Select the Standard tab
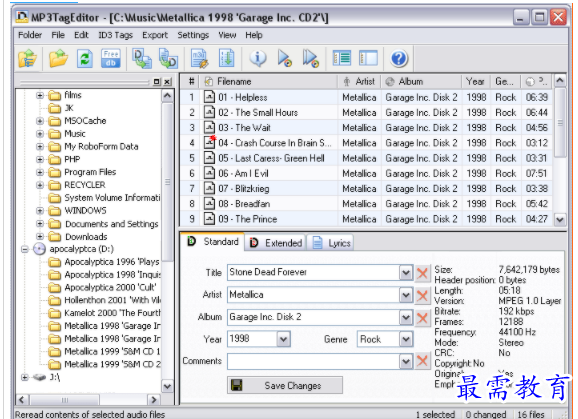 tap(213, 242)
